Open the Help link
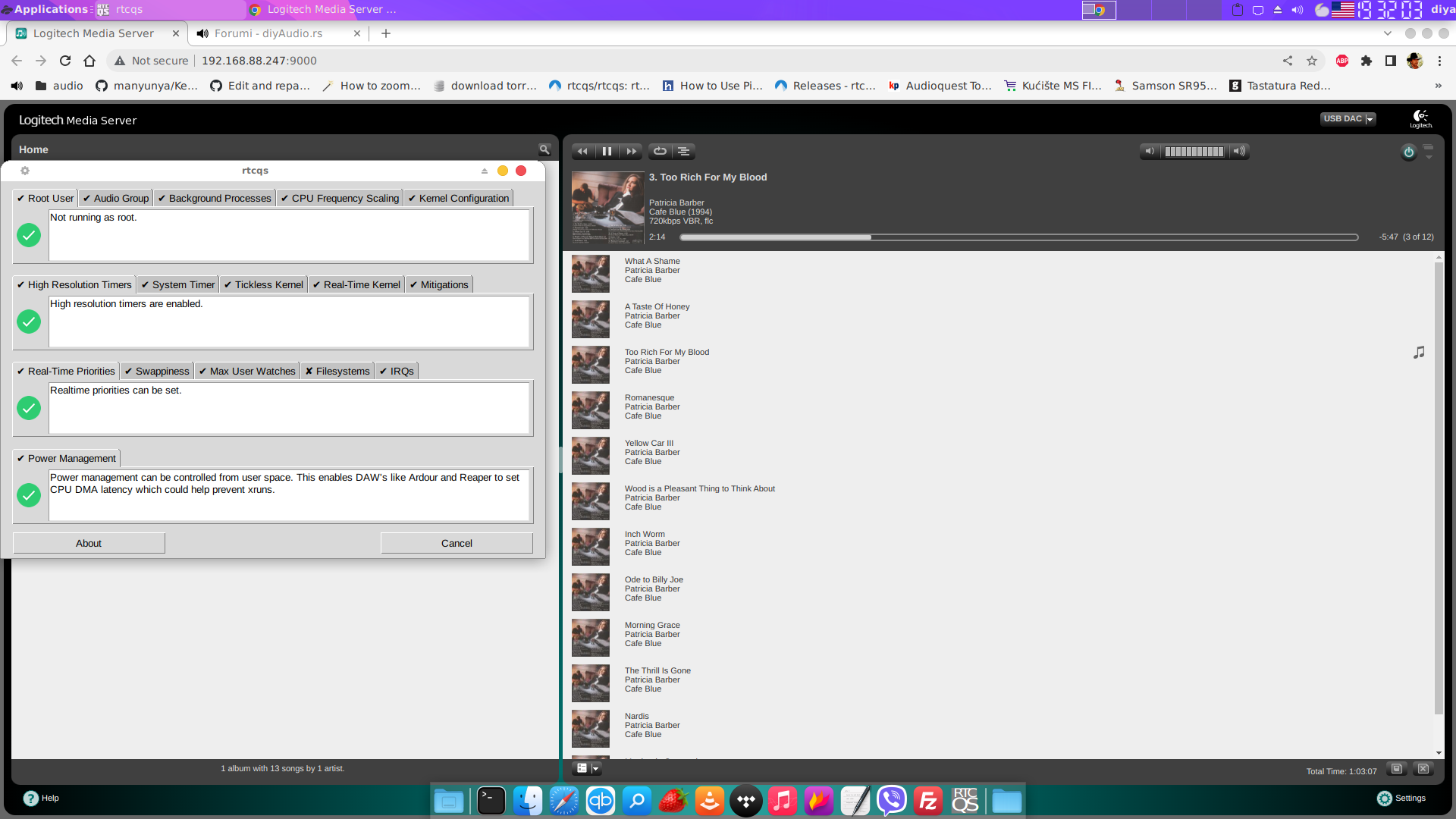The image size is (1456, 819). coord(41,798)
